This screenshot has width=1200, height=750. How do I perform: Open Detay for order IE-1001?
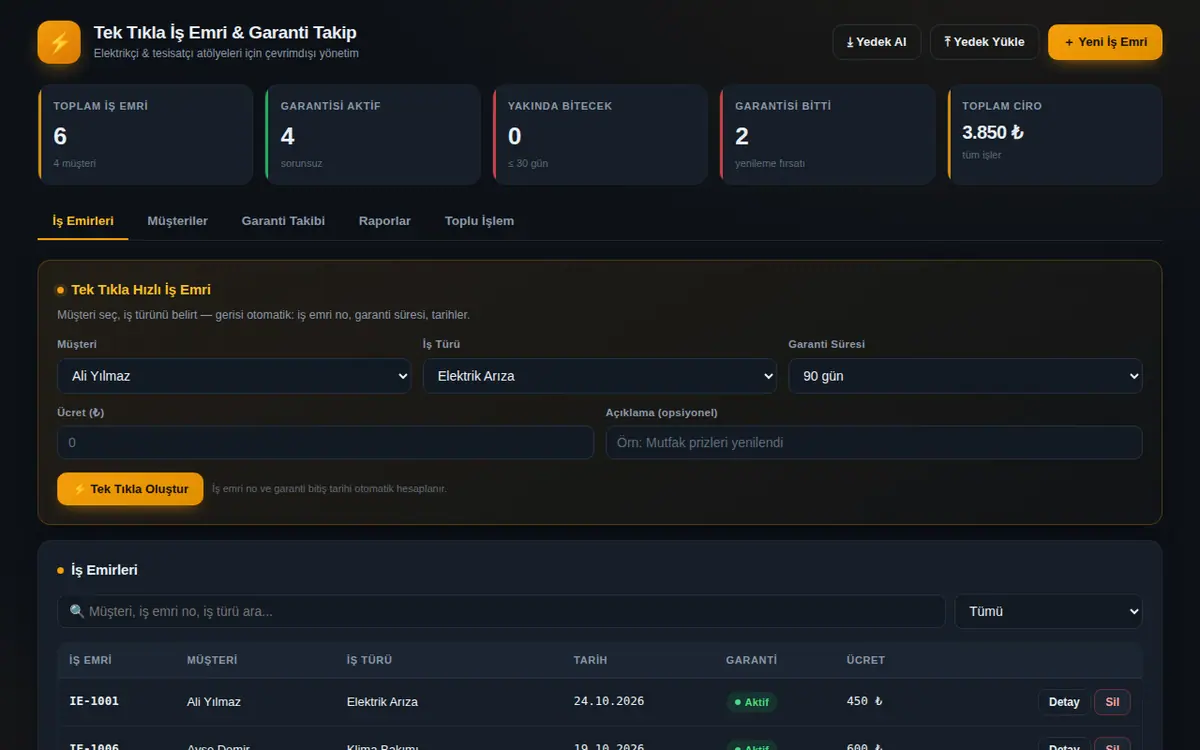pos(1064,702)
